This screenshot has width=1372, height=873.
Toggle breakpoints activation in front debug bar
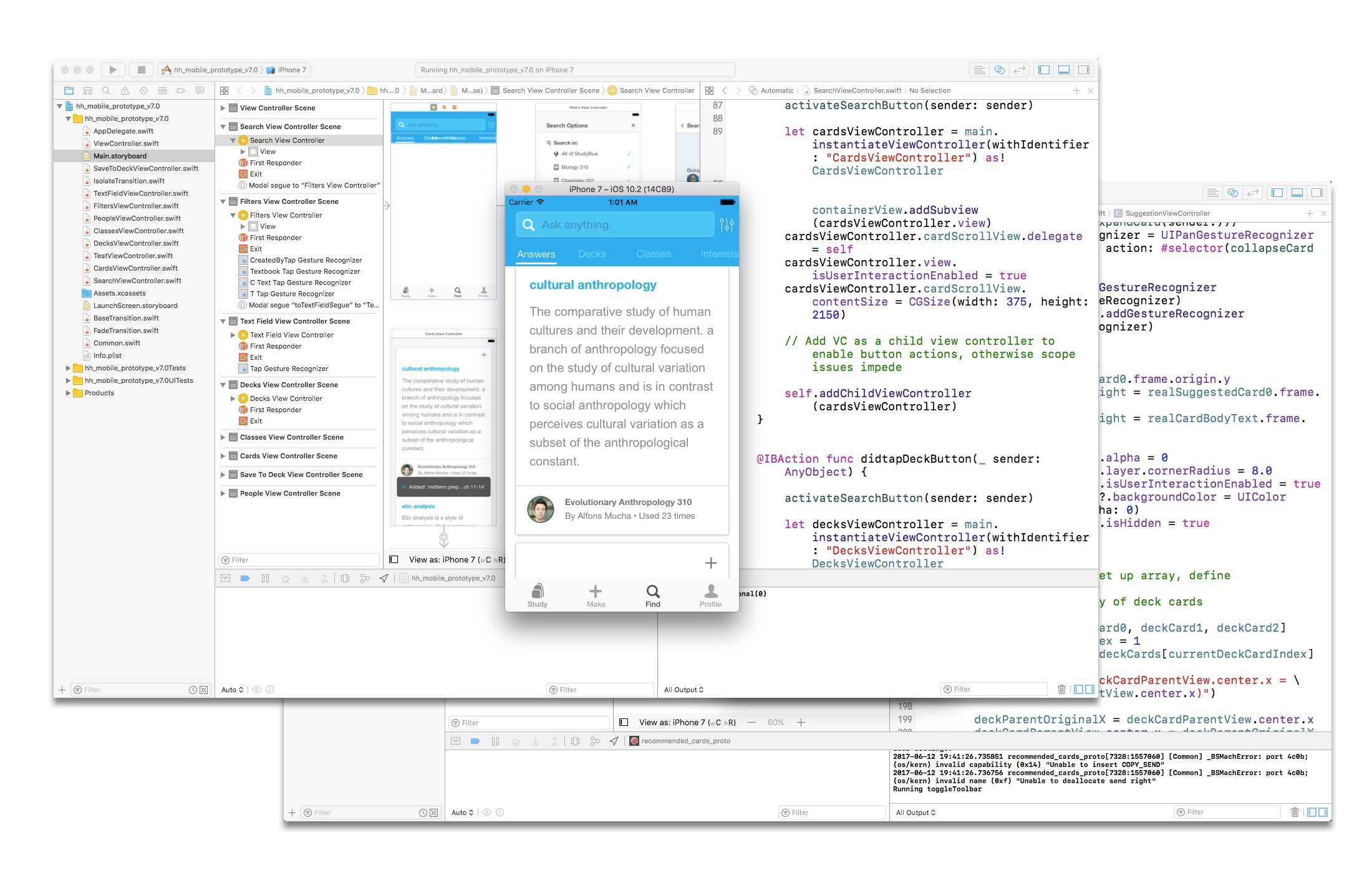(245, 578)
